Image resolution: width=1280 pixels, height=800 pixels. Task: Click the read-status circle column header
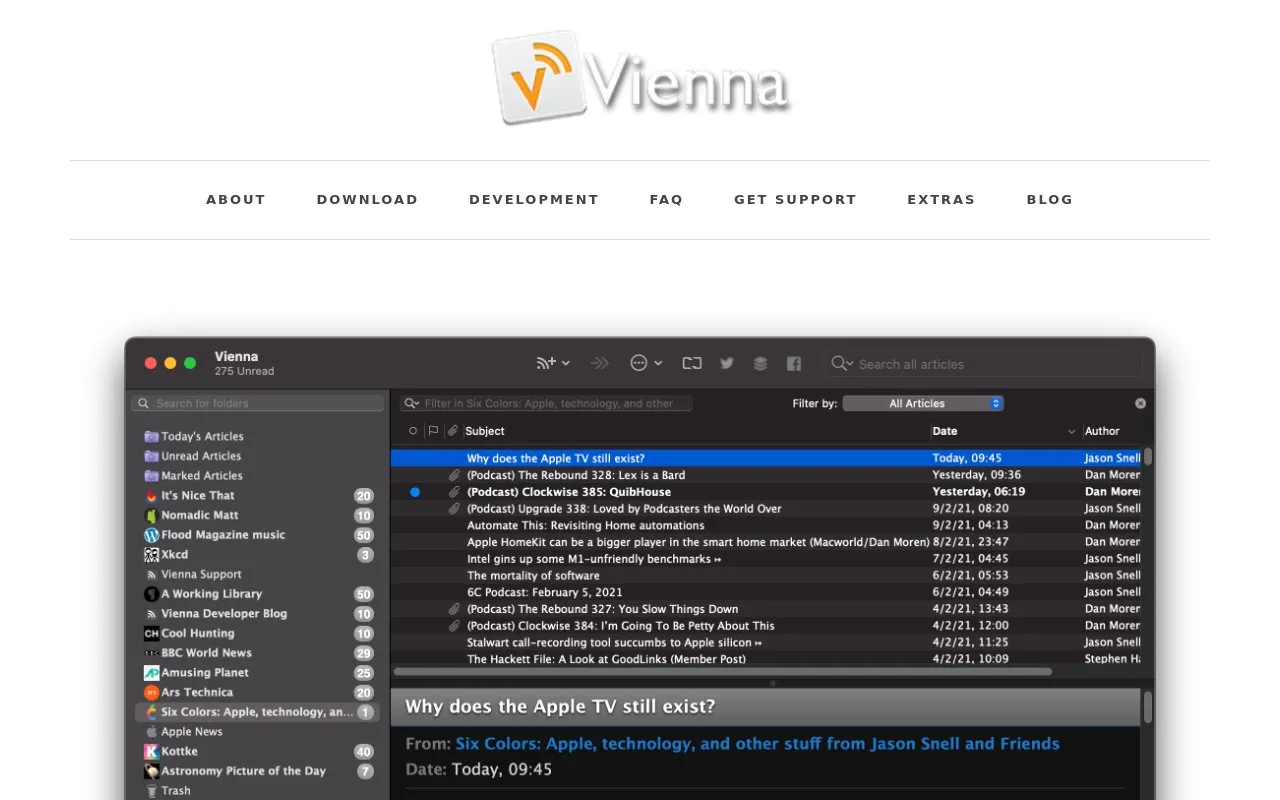413,431
